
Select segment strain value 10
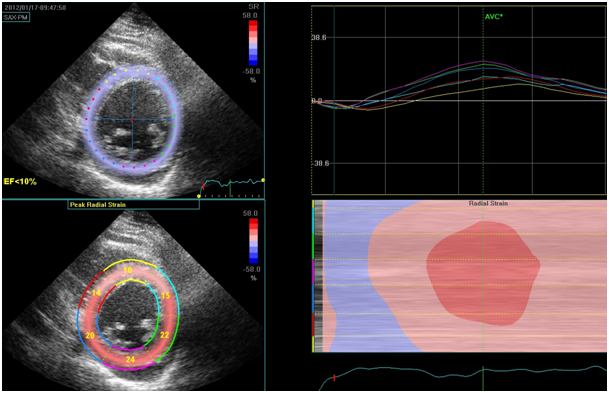click(x=128, y=270)
